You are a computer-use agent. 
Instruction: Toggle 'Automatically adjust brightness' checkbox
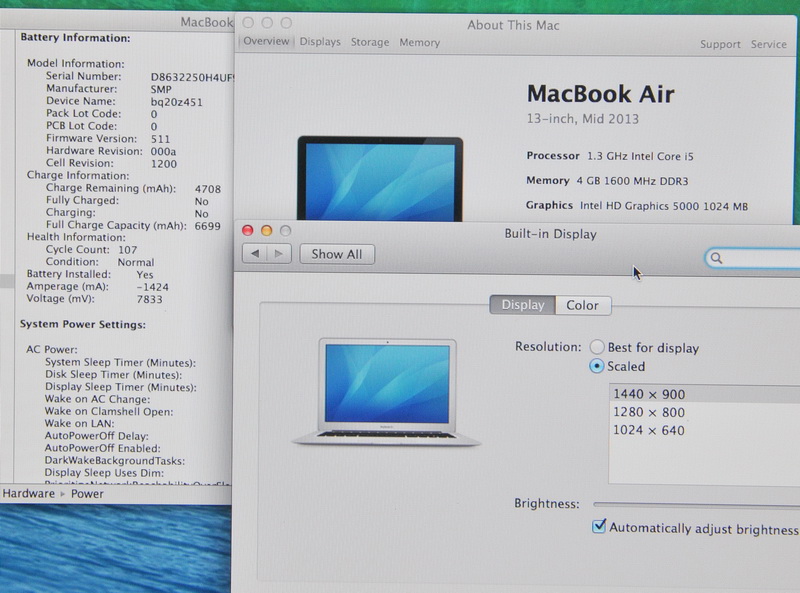tap(599, 526)
